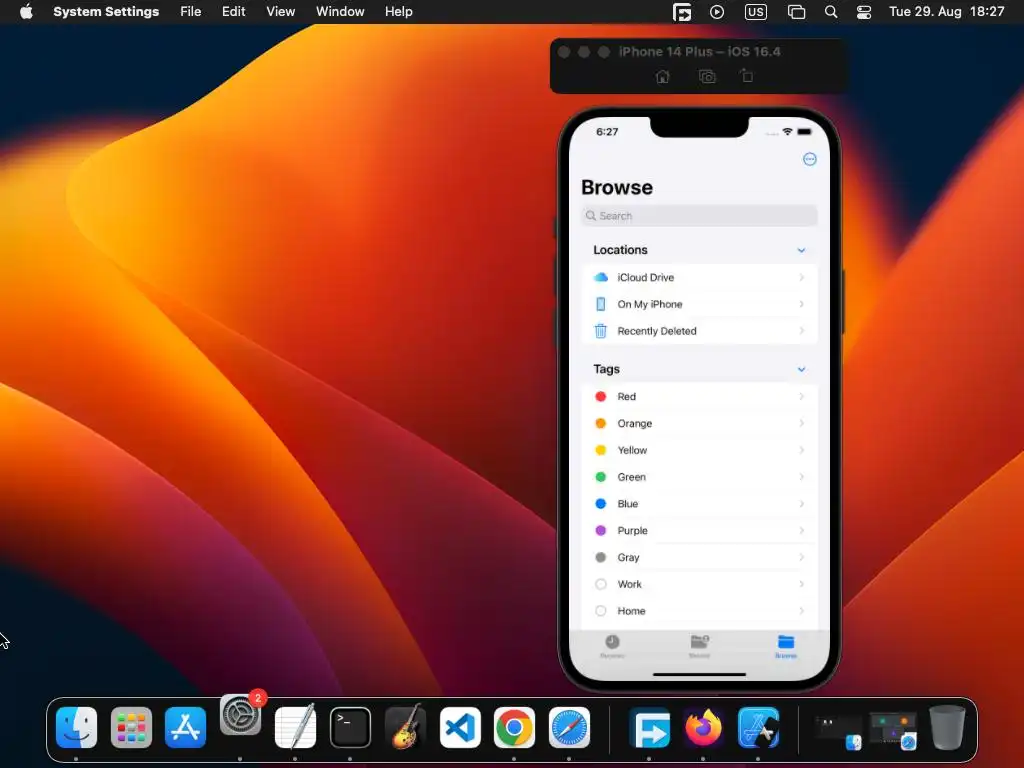Open the Edit menu

tap(233, 12)
